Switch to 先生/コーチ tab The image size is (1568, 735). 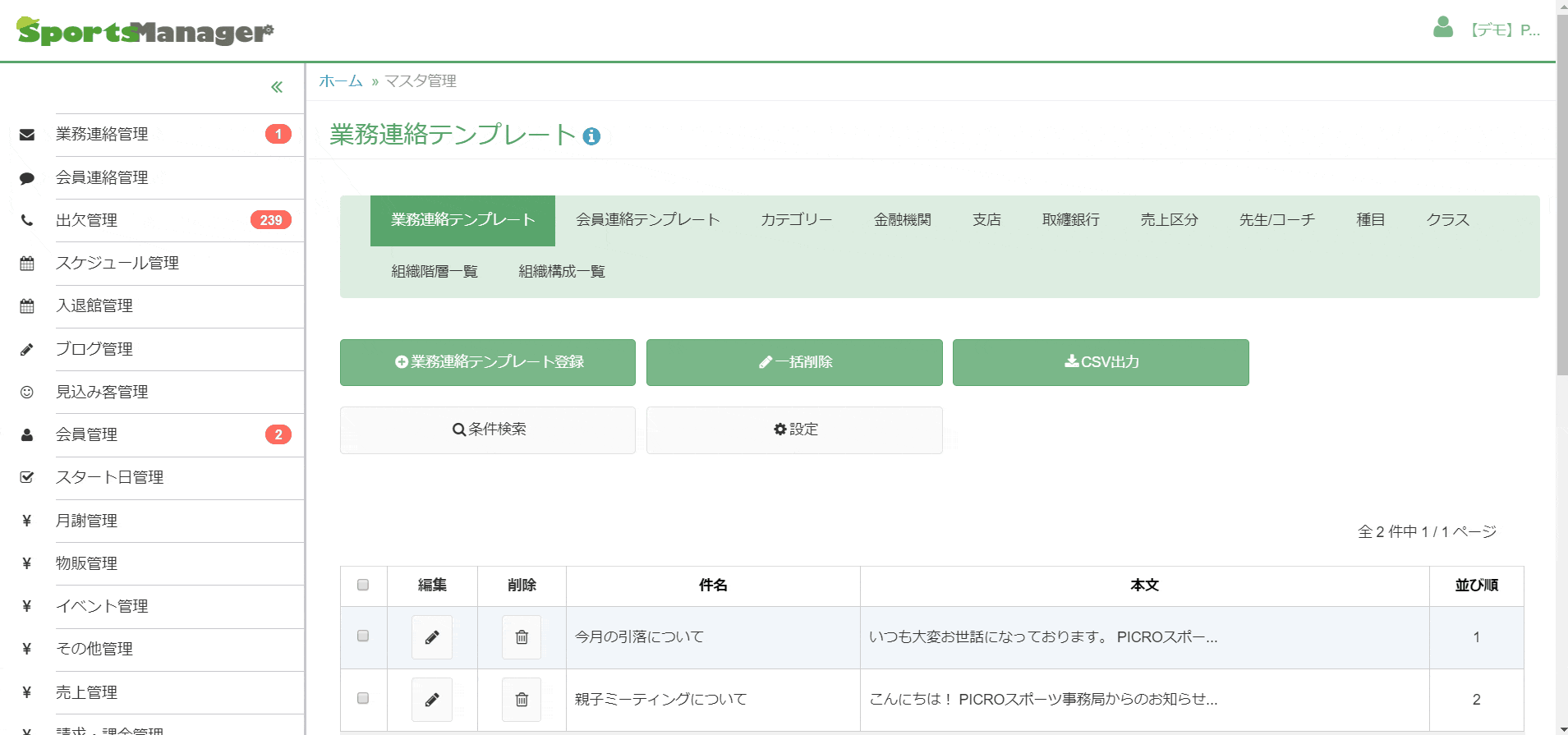pos(1277,220)
